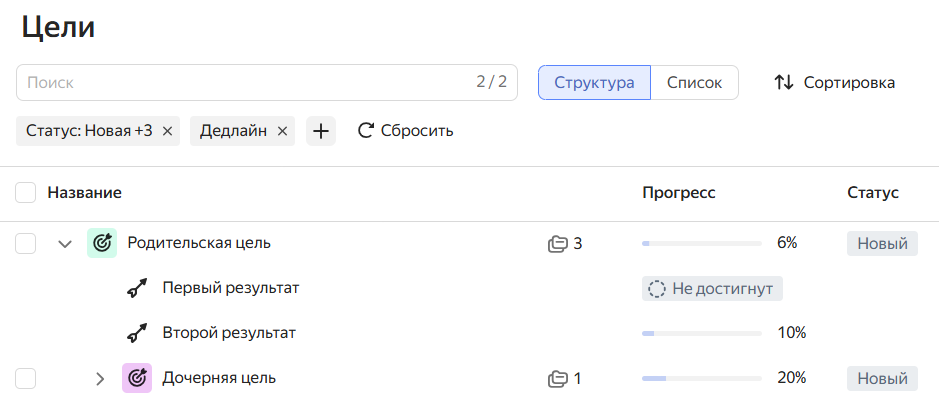Switch to the Структура view tab

tap(594, 82)
